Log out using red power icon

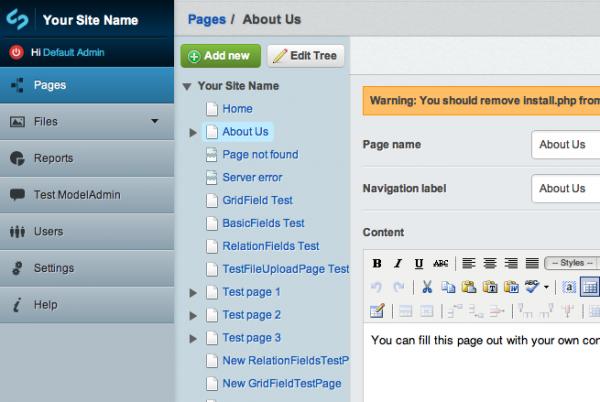tap(16, 52)
